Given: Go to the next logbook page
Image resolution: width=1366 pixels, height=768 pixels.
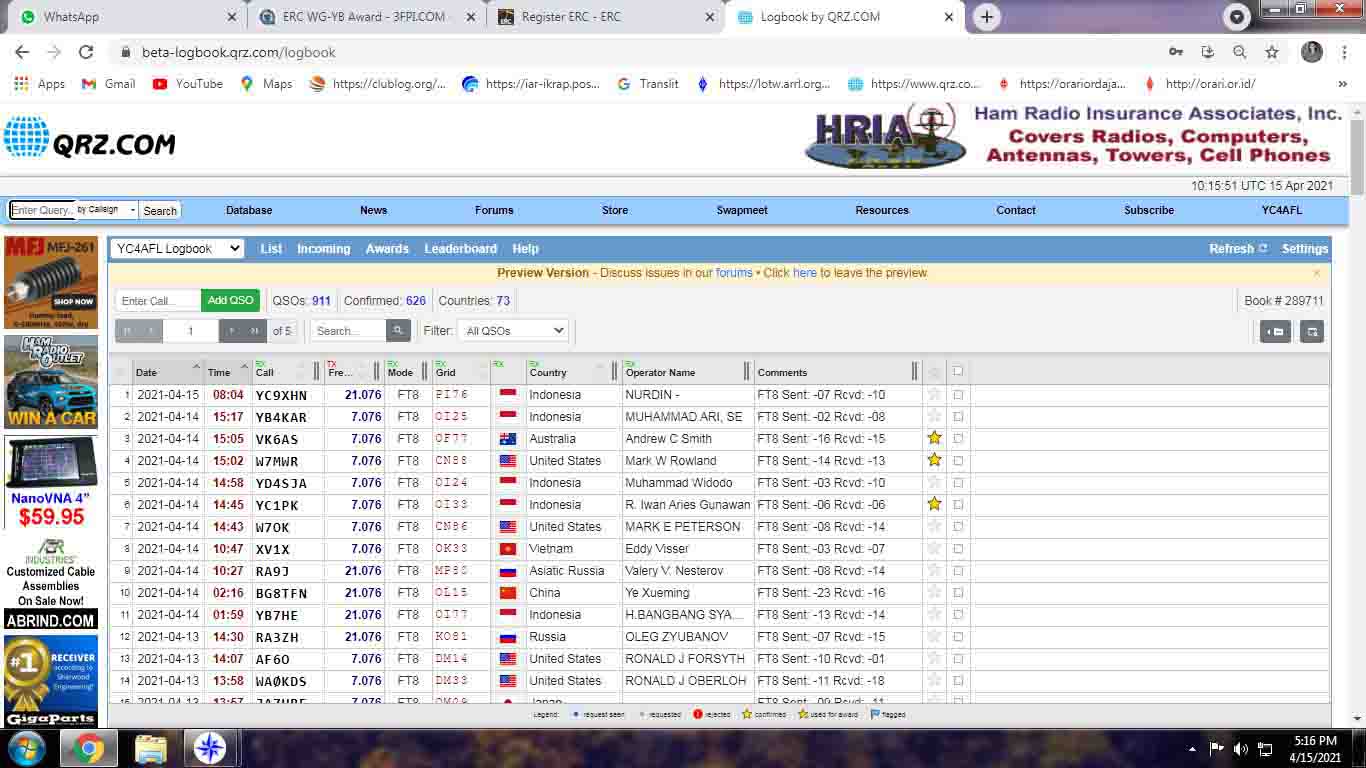Looking at the screenshot, I should coord(232,331).
